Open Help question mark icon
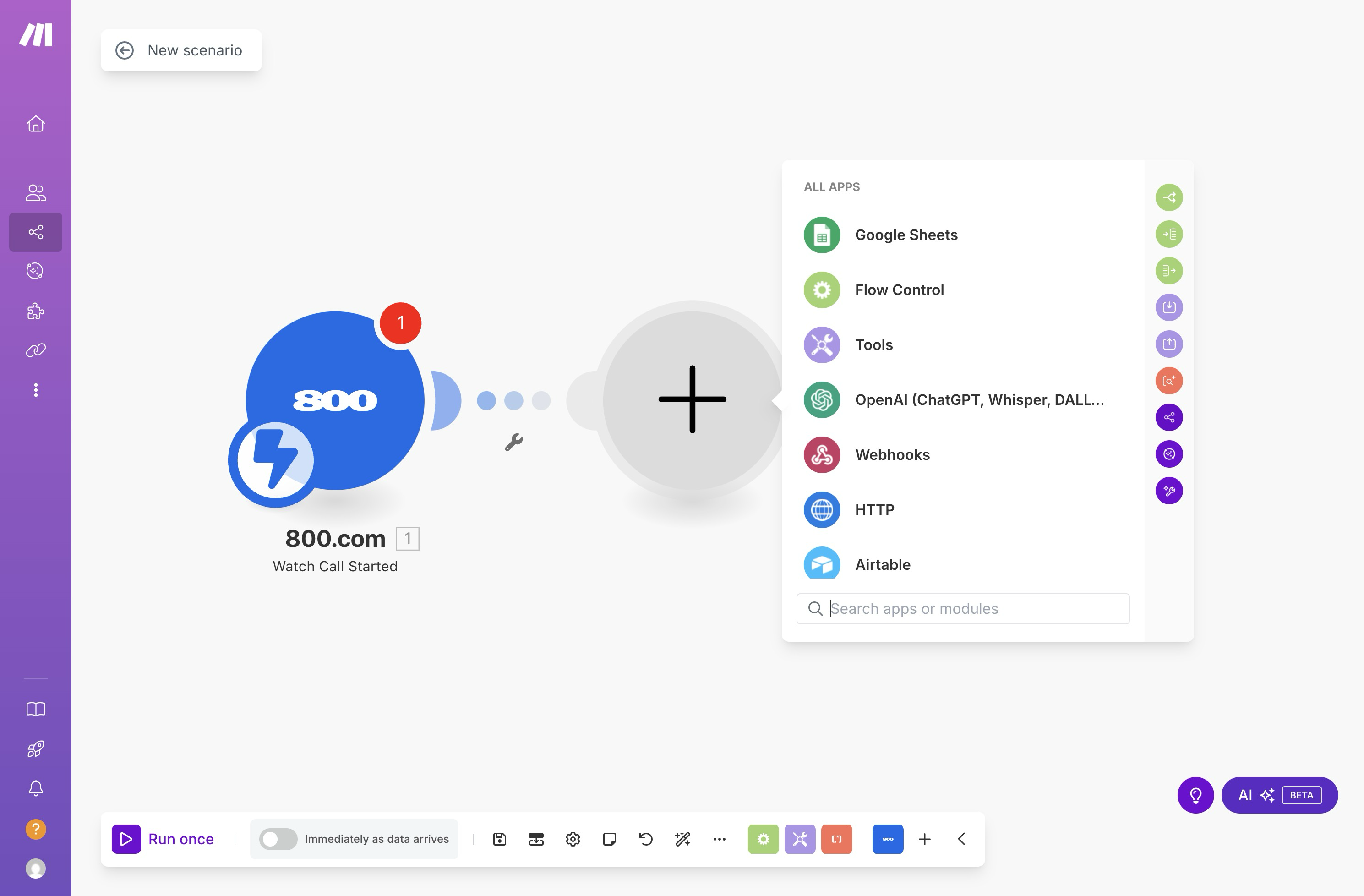The width and height of the screenshot is (1364, 896). (x=36, y=829)
